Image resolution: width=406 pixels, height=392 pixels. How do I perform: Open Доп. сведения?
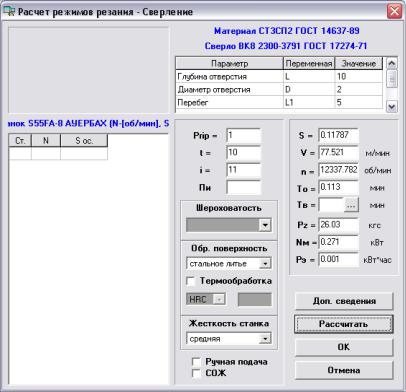coord(344,301)
